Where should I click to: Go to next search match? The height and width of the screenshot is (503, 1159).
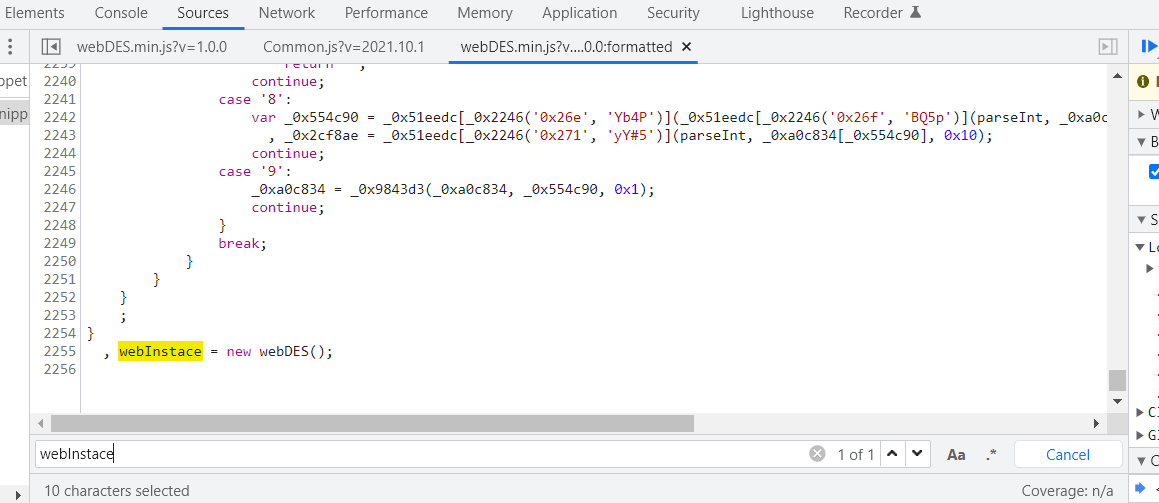point(917,454)
